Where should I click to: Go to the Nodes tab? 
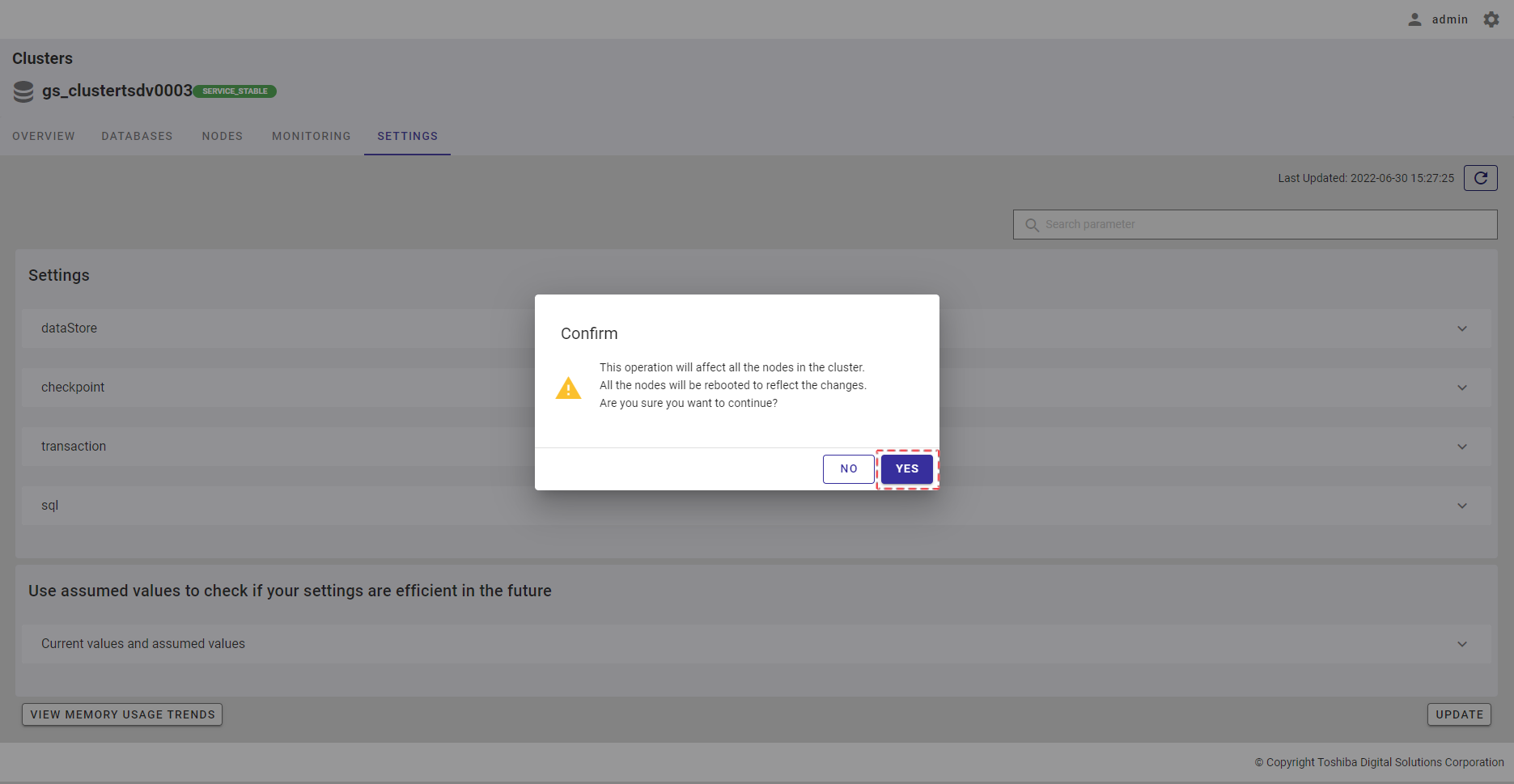tap(223, 136)
